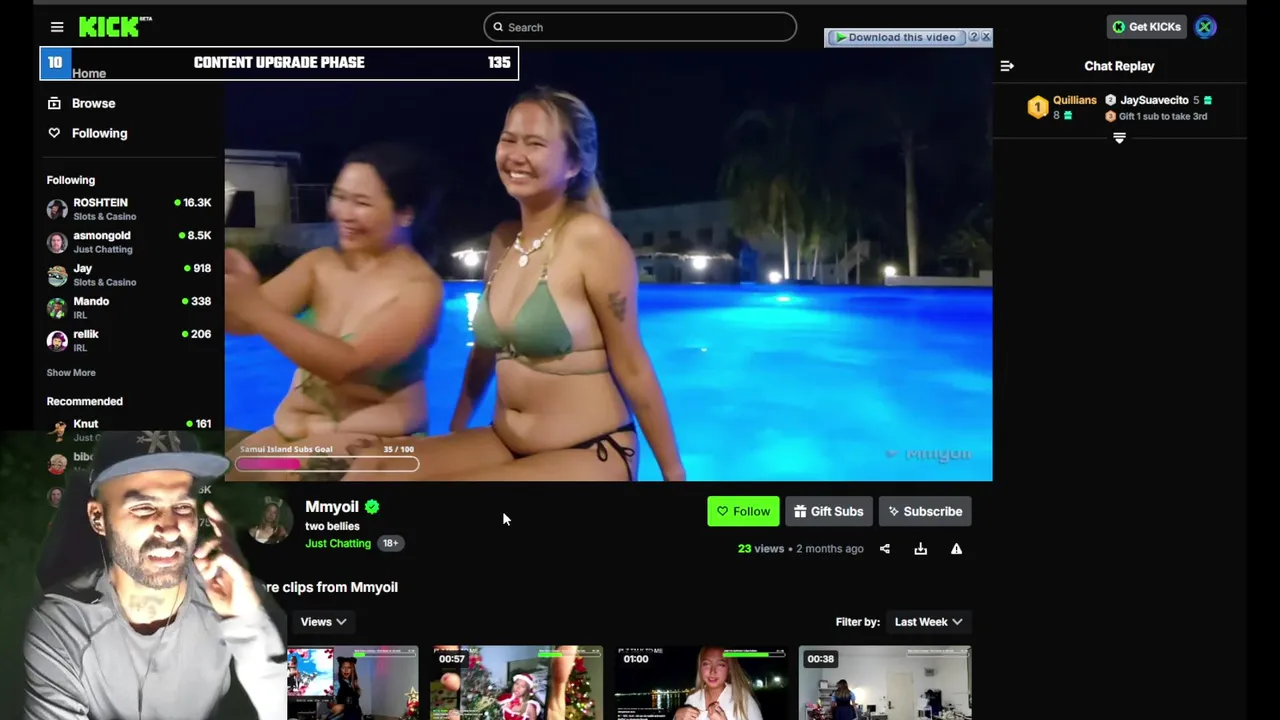Open the 00:57 Christmas tree clip thumbnail
Viewport: 1280px width, 720px height.
point(517,683)
